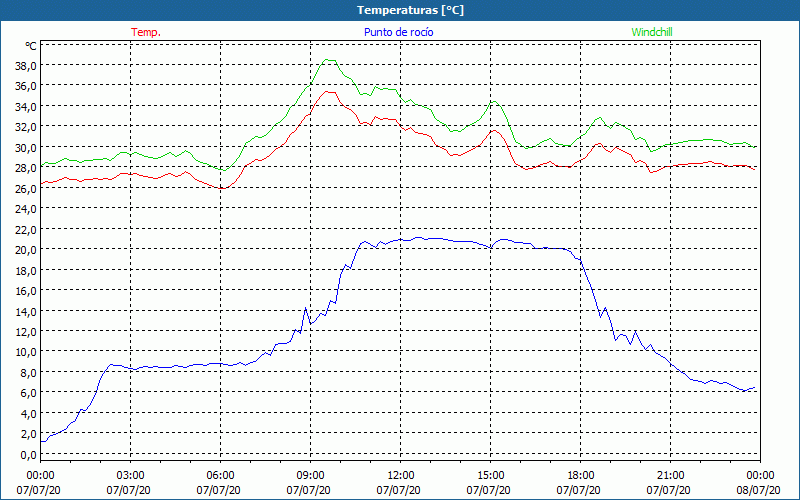Click the 03:00 time axis label
This screenshot has width=800, height=500.
coord(131,476)
